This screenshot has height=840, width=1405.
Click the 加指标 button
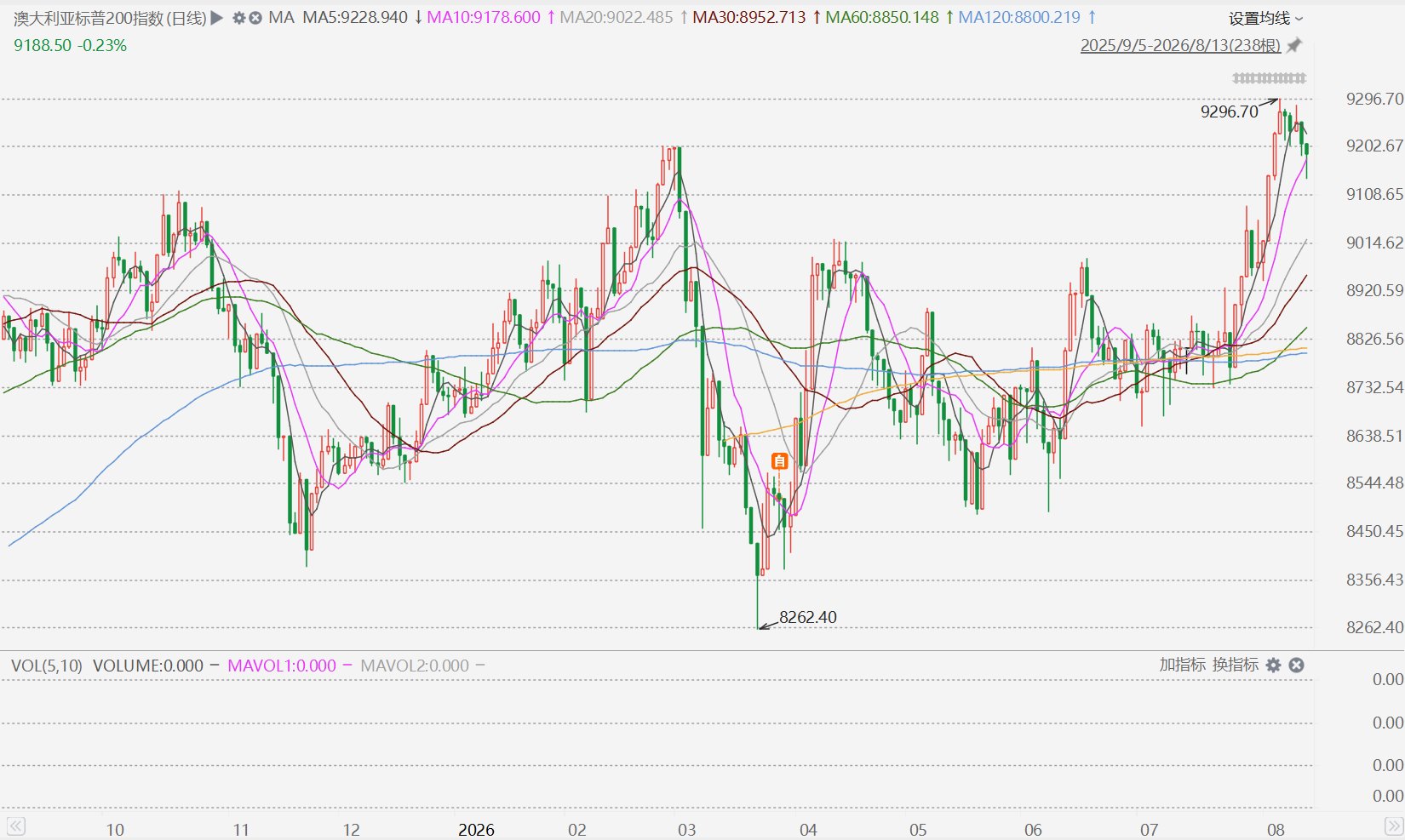click(x=1182, y=665)
